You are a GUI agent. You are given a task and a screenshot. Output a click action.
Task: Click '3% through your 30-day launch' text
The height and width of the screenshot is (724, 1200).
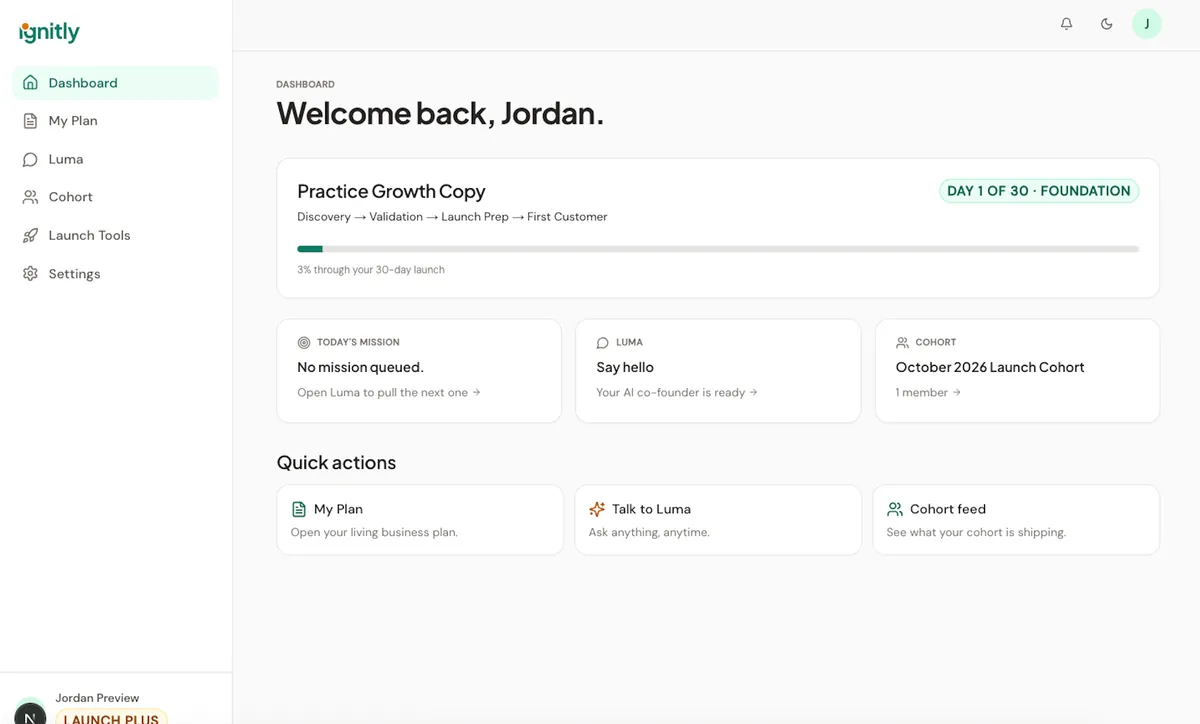coord(371,270)
